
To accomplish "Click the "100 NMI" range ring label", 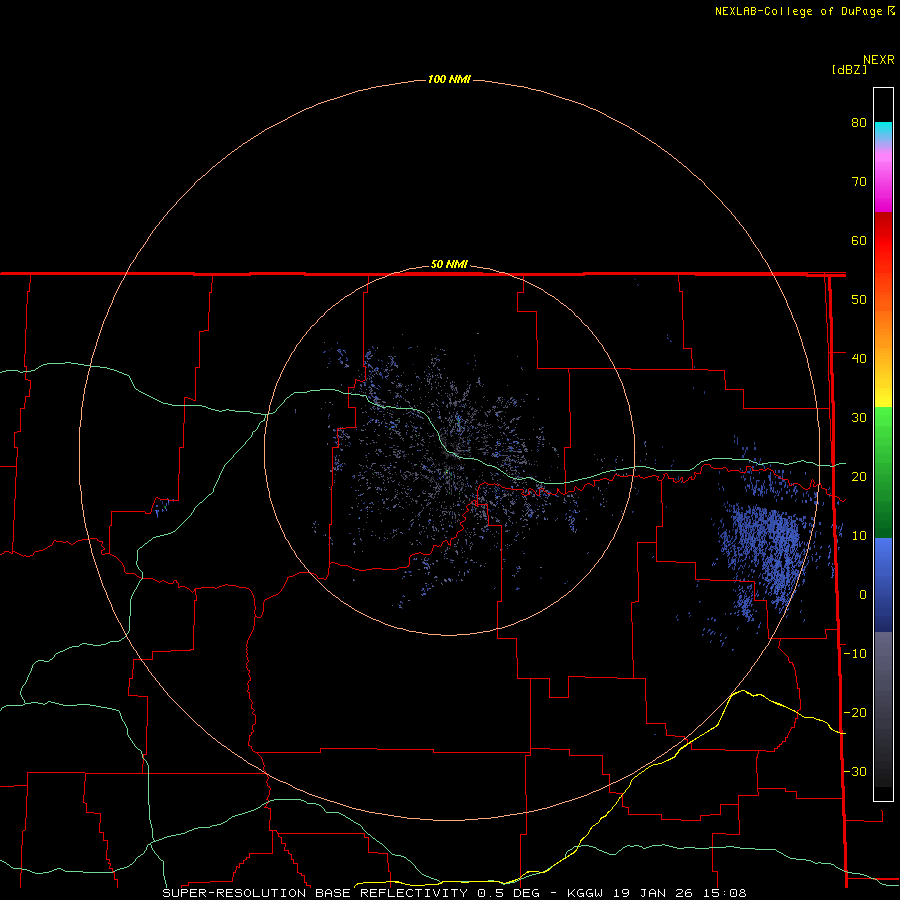I will [x=449, y=79].
